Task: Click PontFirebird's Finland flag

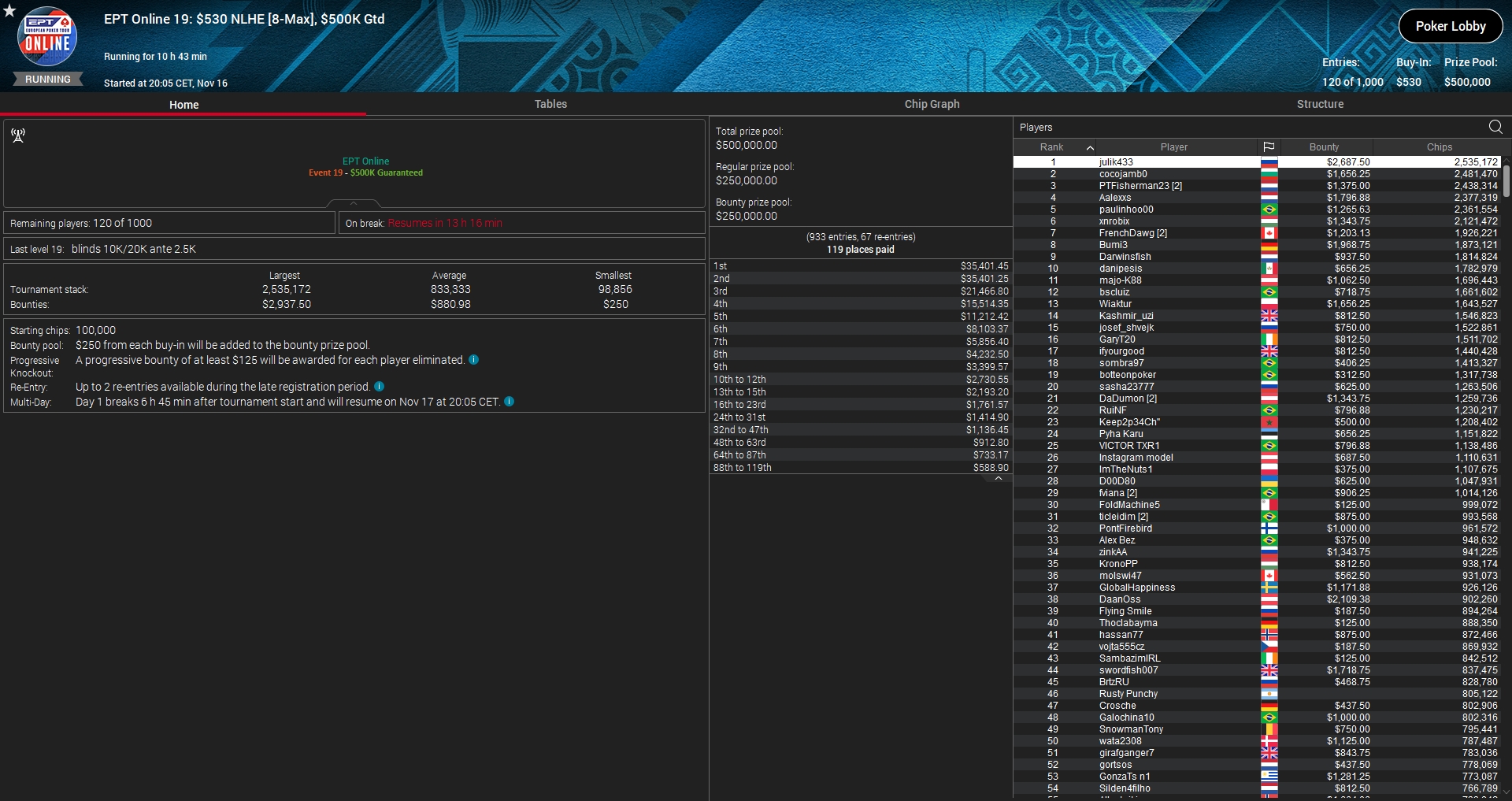Action: (x=1269, y=528)
